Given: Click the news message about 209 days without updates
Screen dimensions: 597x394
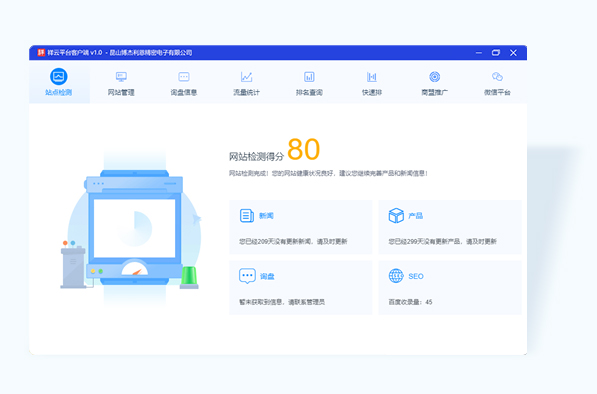Looking at the screenshot, I should (293, 241).
